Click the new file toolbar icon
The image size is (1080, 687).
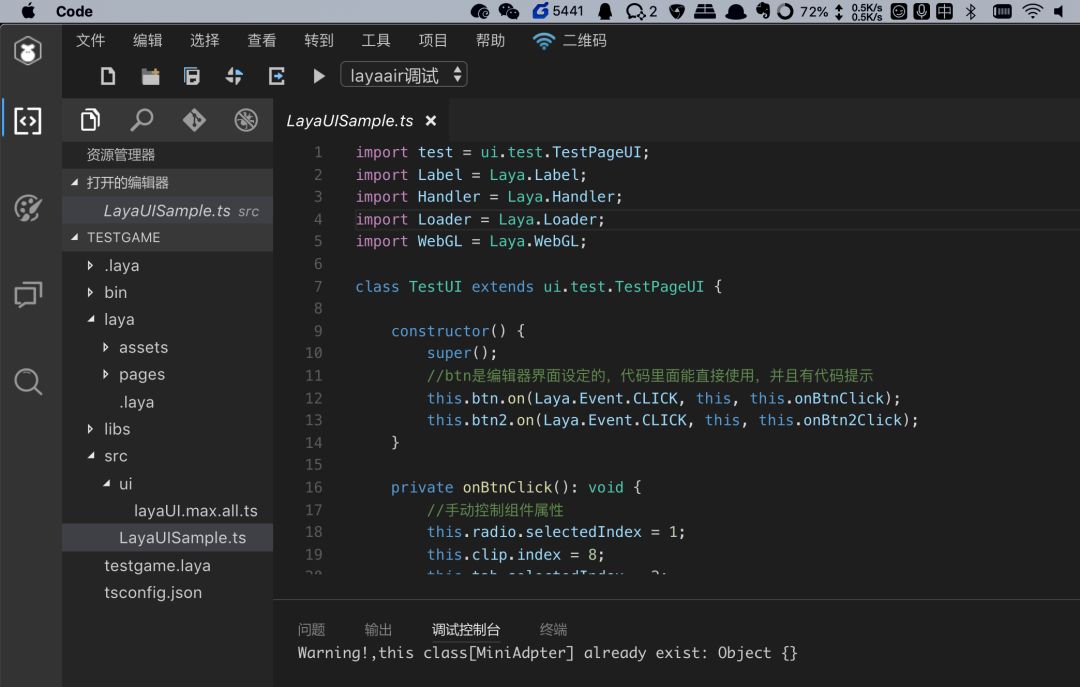coord(108,76)
